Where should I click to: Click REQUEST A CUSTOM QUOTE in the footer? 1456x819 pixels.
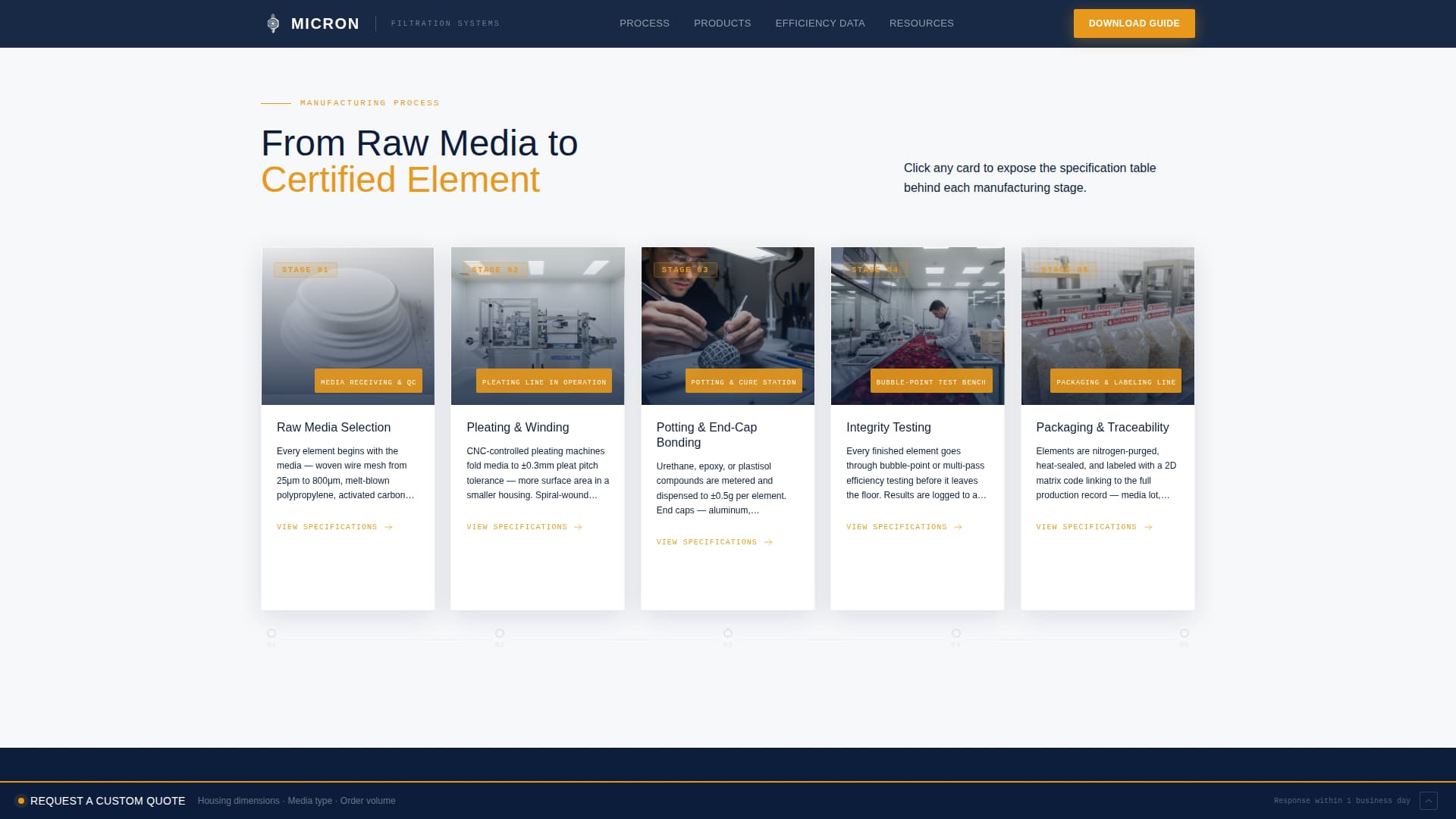[108, 801]
